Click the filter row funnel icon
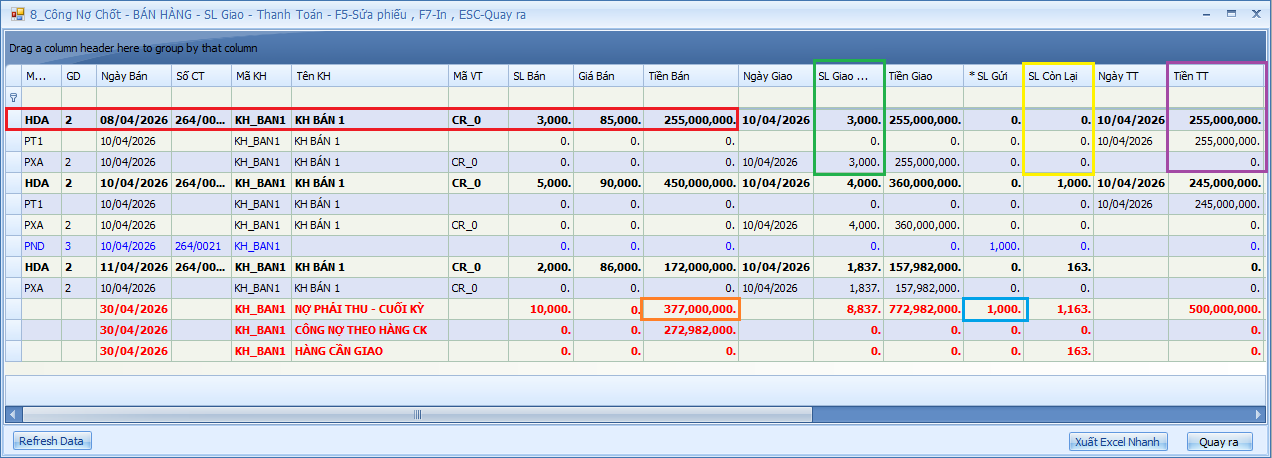This screenshot has height=458, width=1272. [13, 98]
